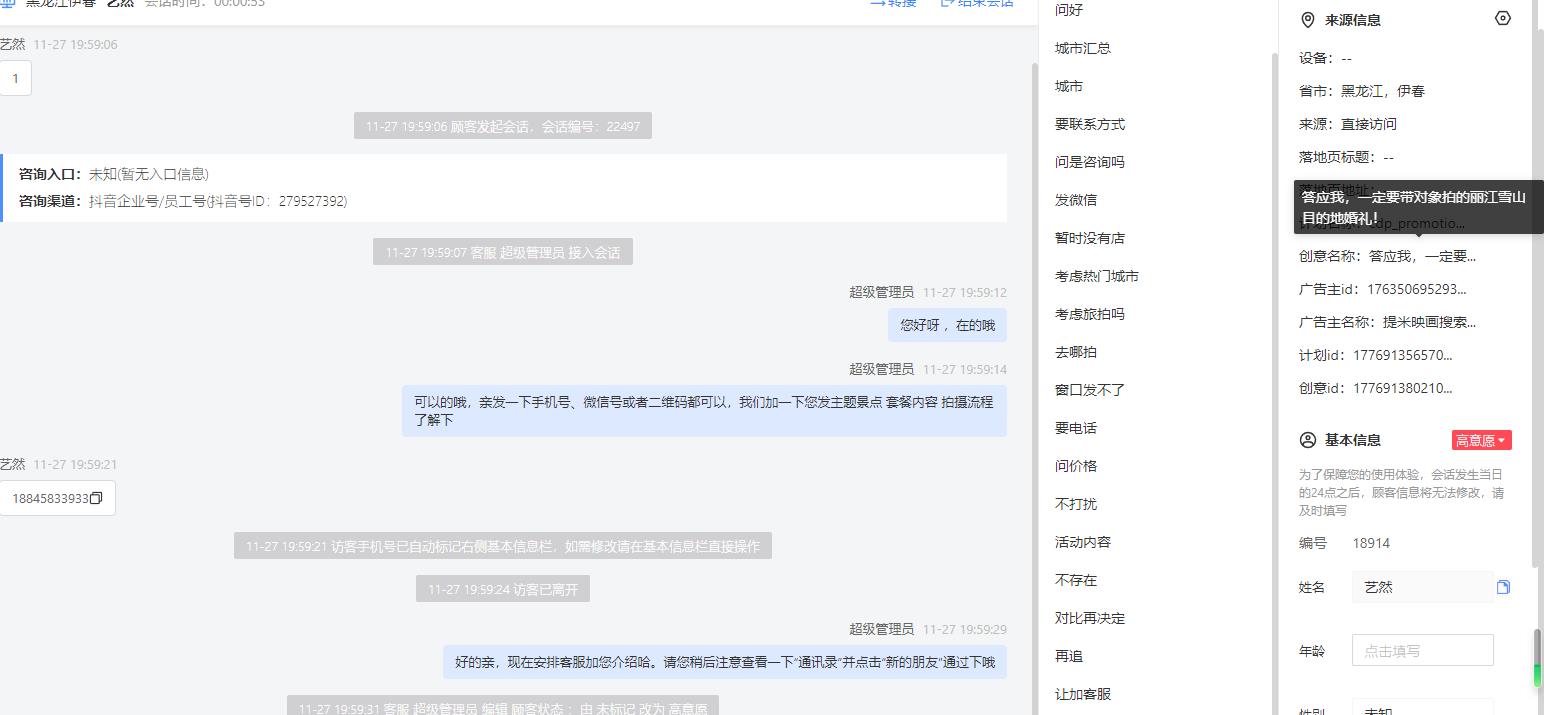The height and width of the screenshot is (715, 1544).
Task: Select quick reply 不打扰
Action: pos(1076,504)
